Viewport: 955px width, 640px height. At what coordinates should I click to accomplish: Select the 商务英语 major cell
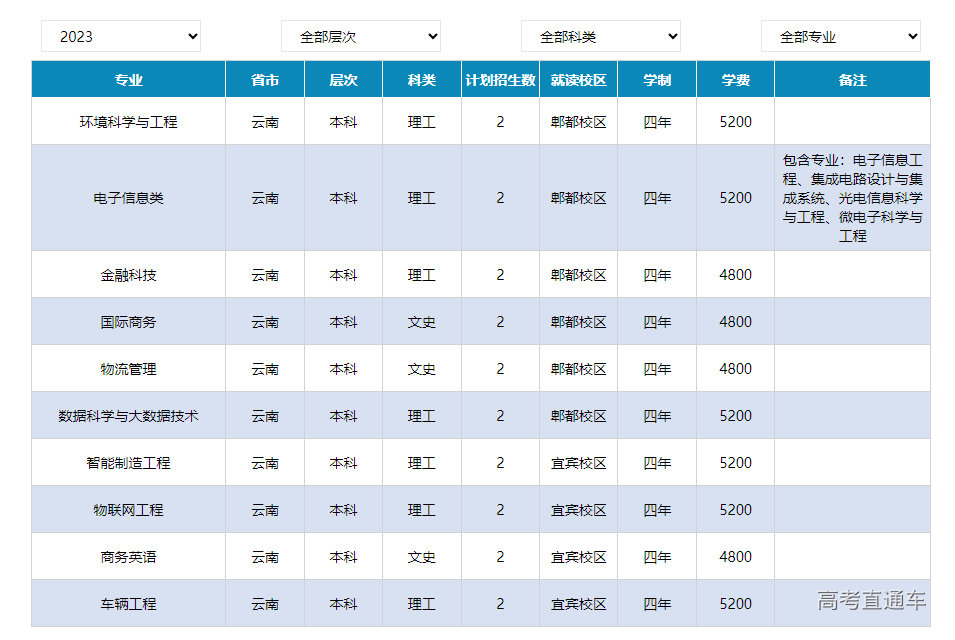pos(128,557)
